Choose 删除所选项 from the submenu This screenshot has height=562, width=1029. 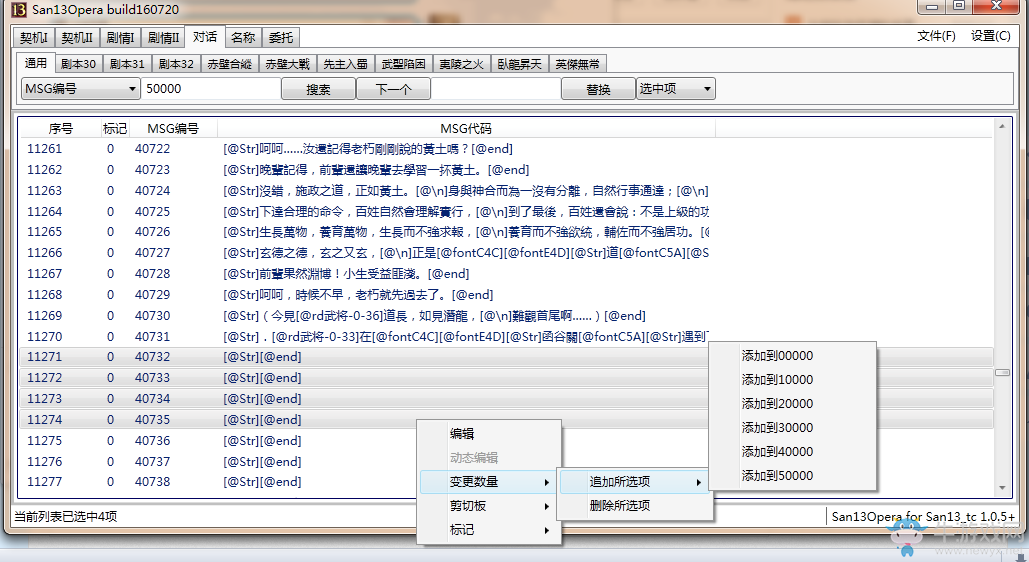635,506
